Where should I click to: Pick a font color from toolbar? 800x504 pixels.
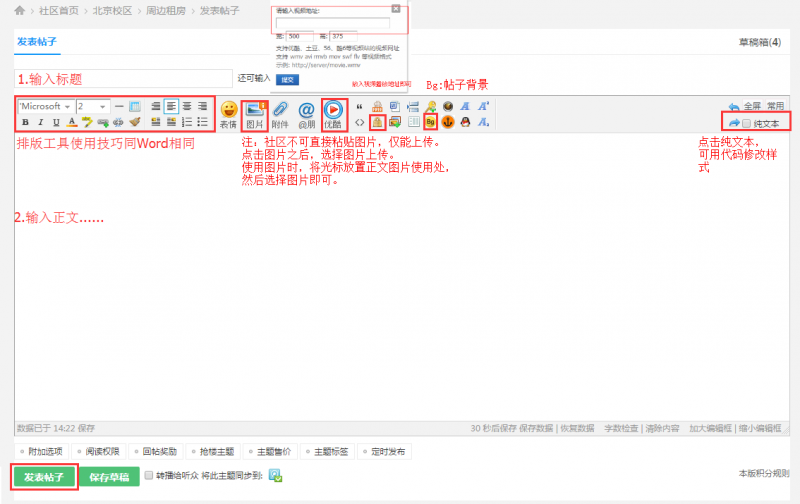(x=72, y=122)
